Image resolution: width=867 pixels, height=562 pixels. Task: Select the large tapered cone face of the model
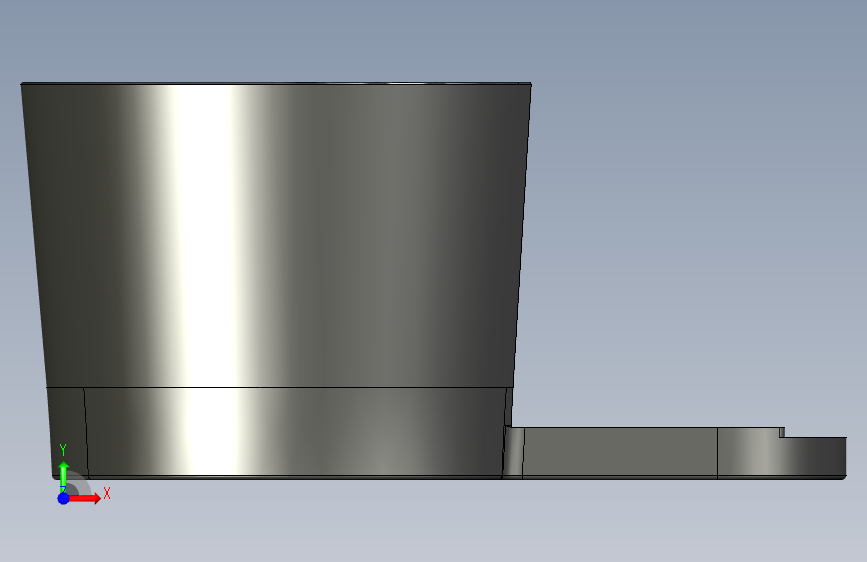276,236
